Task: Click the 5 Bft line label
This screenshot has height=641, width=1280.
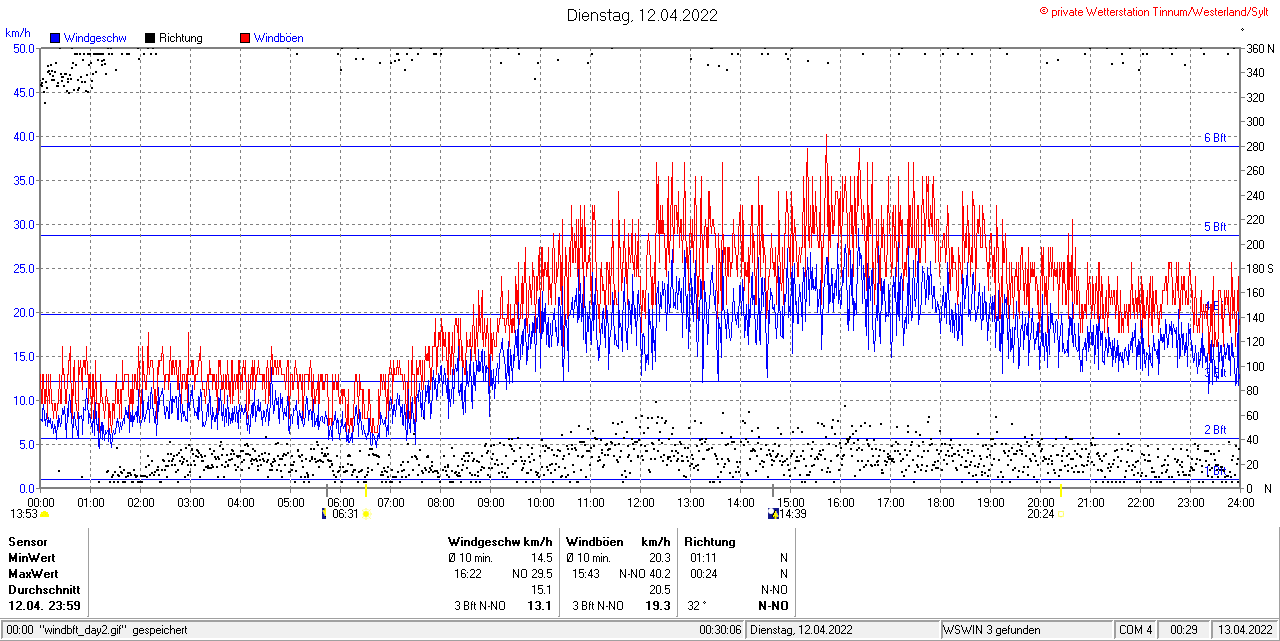Action: pos(1215,227)
